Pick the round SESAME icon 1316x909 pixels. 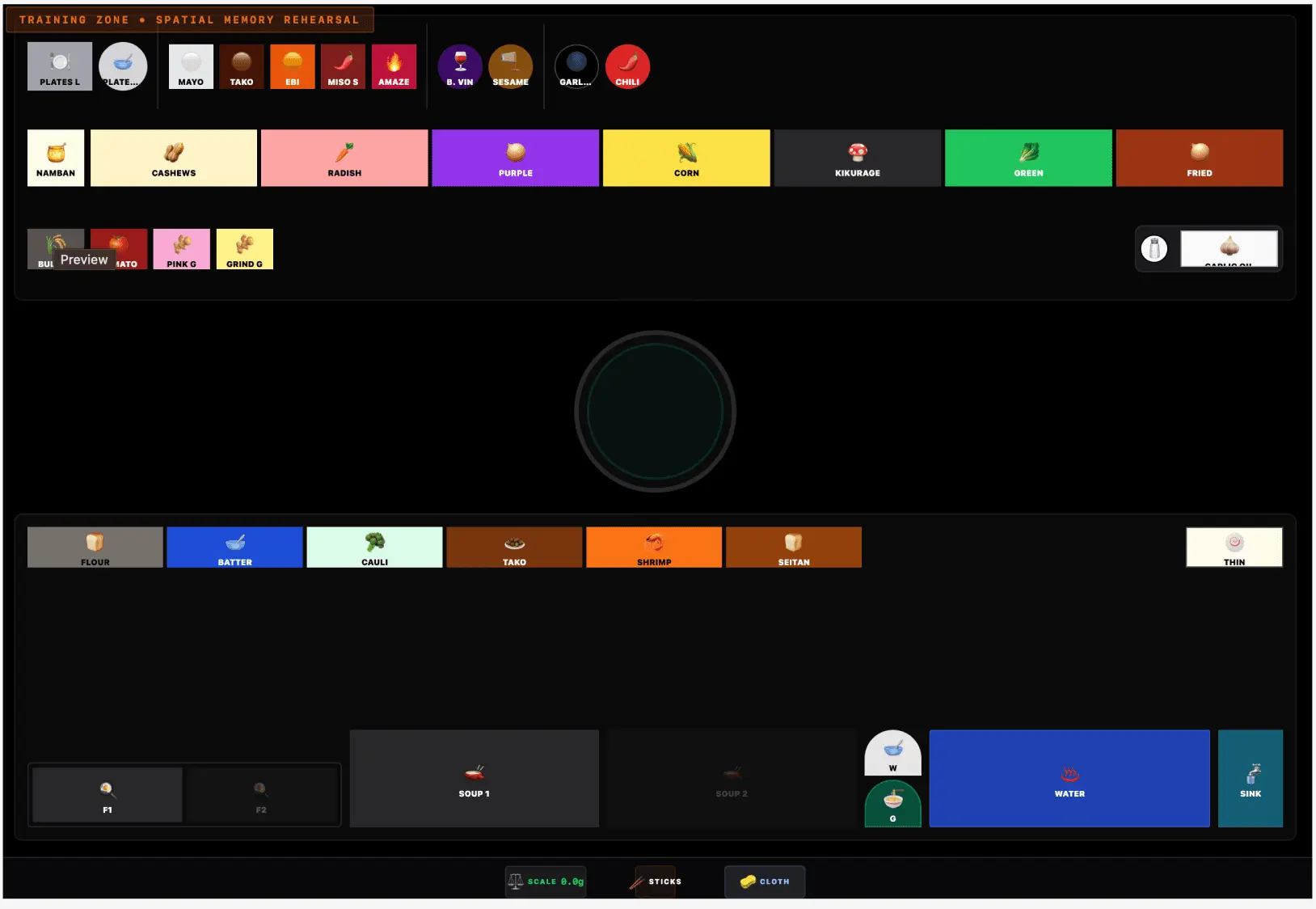pyautogui.click(x=511, y=66)
